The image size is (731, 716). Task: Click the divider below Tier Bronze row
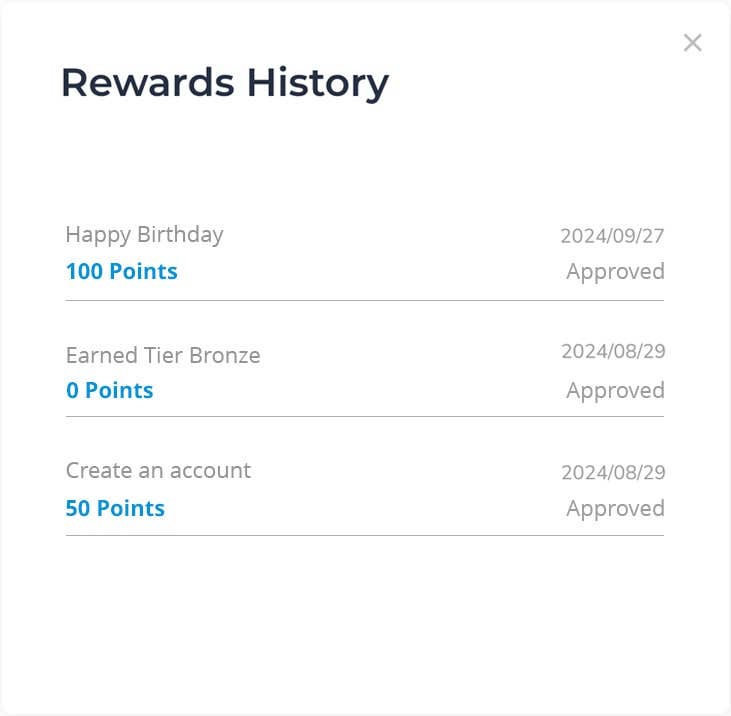tap(365, 416)
